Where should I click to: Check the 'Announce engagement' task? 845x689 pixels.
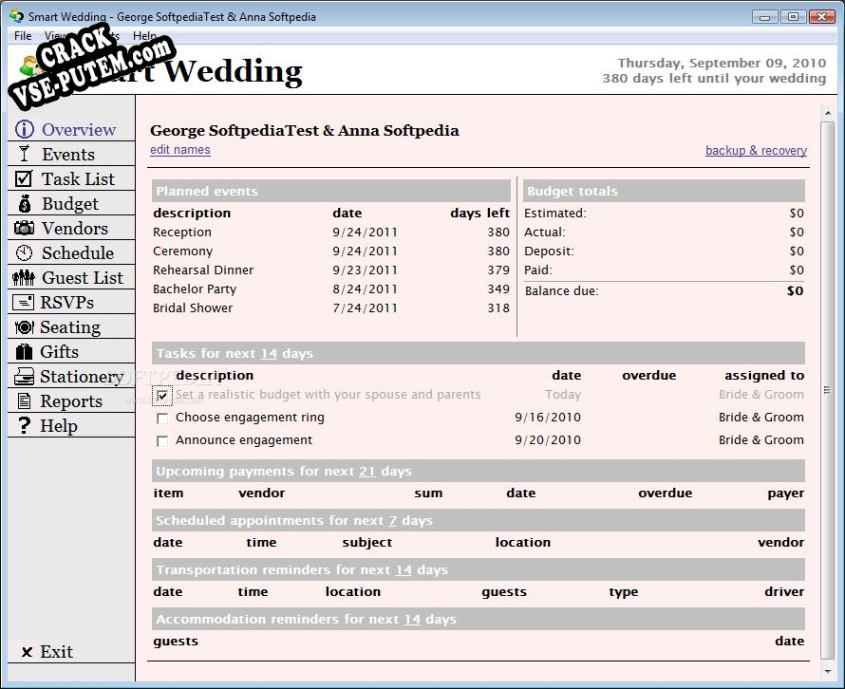(162, 441)
